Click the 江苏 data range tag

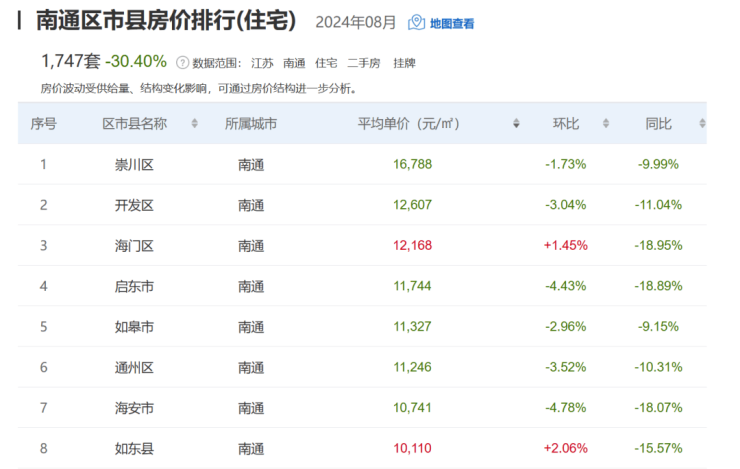(262, 63)
